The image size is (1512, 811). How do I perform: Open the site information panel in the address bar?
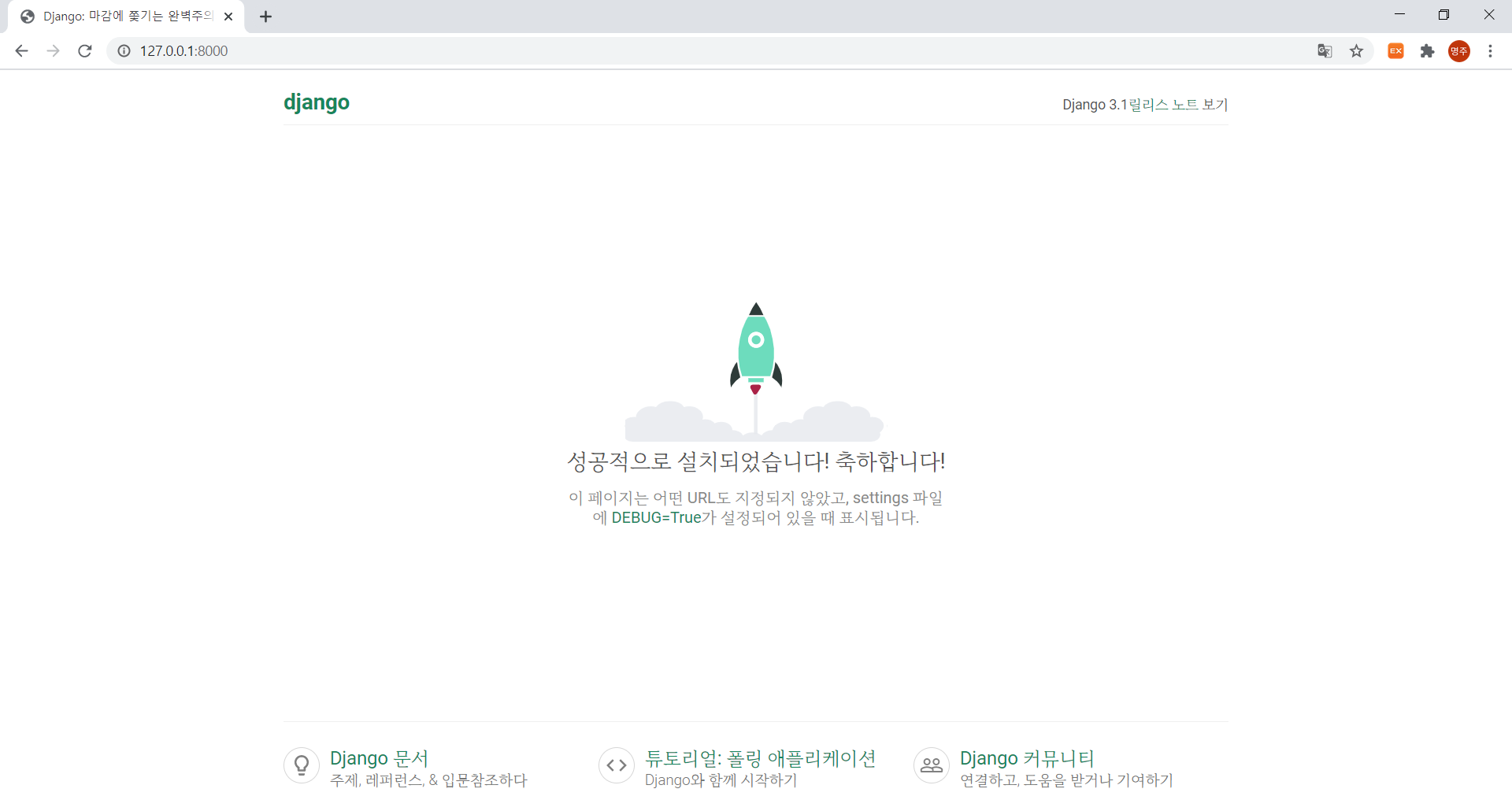124,50
